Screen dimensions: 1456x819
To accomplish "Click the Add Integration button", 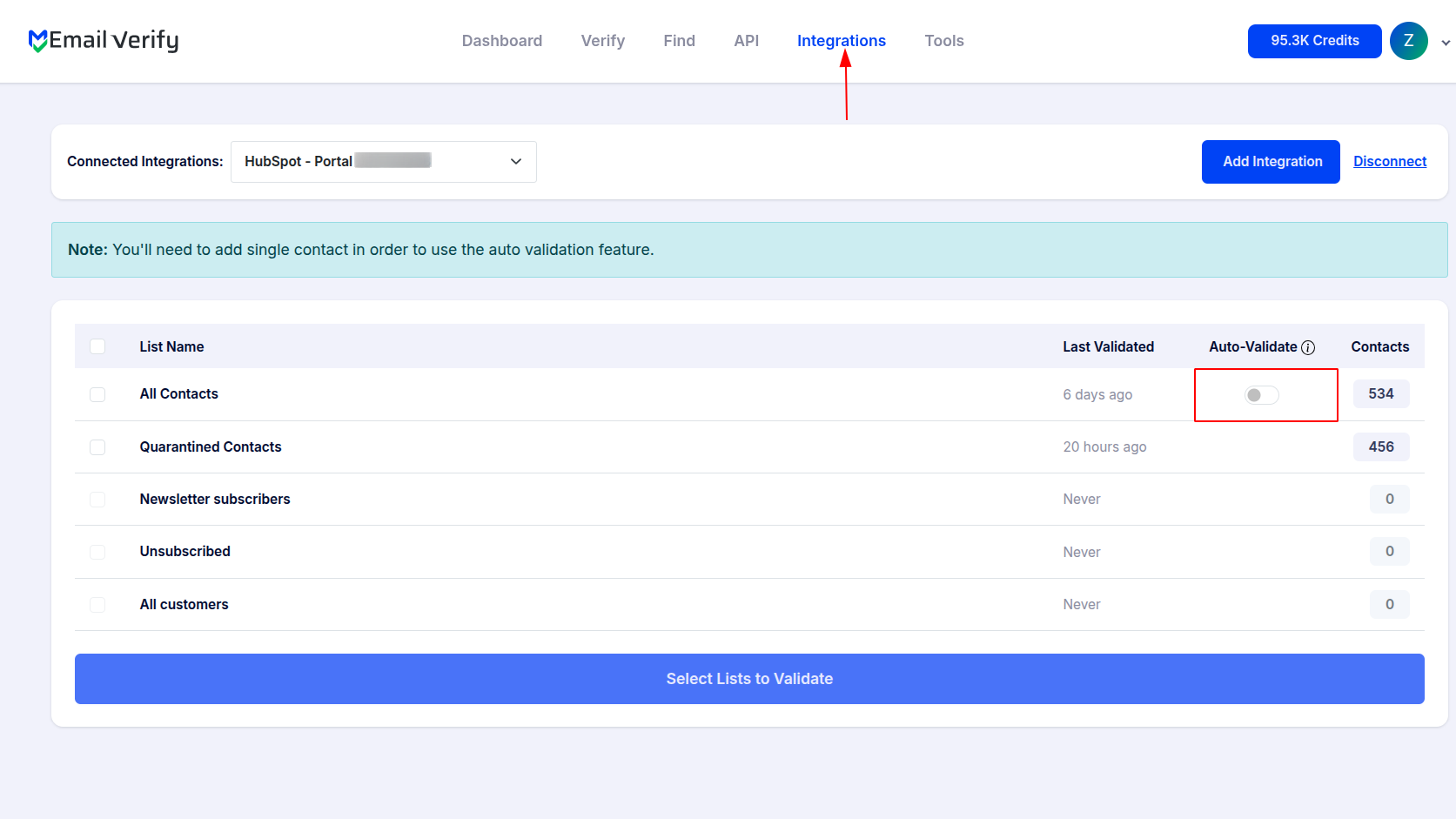I will pyautogui.click(x=1271, y=161).
